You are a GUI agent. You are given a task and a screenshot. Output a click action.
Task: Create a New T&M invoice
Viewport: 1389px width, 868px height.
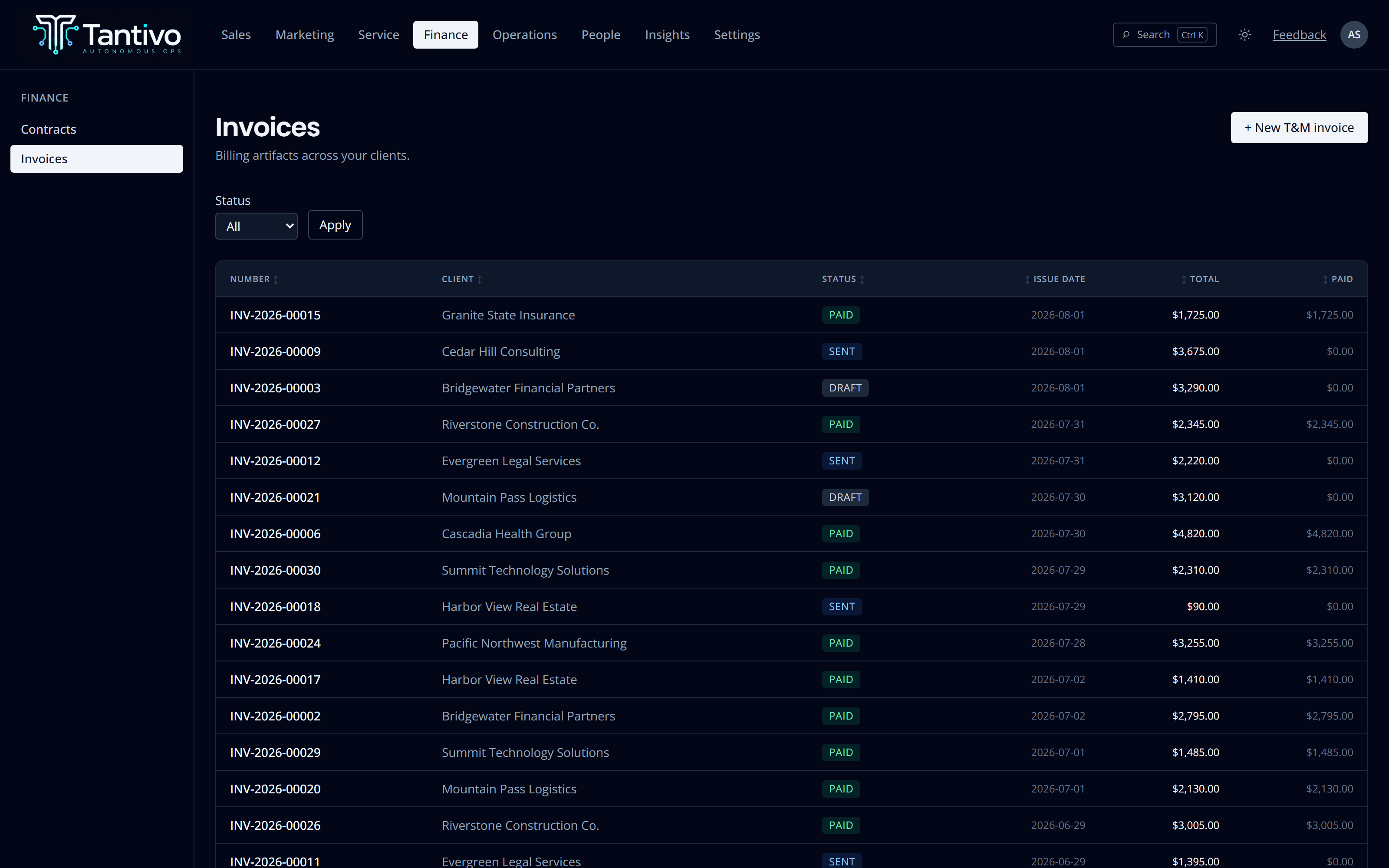1299,128
